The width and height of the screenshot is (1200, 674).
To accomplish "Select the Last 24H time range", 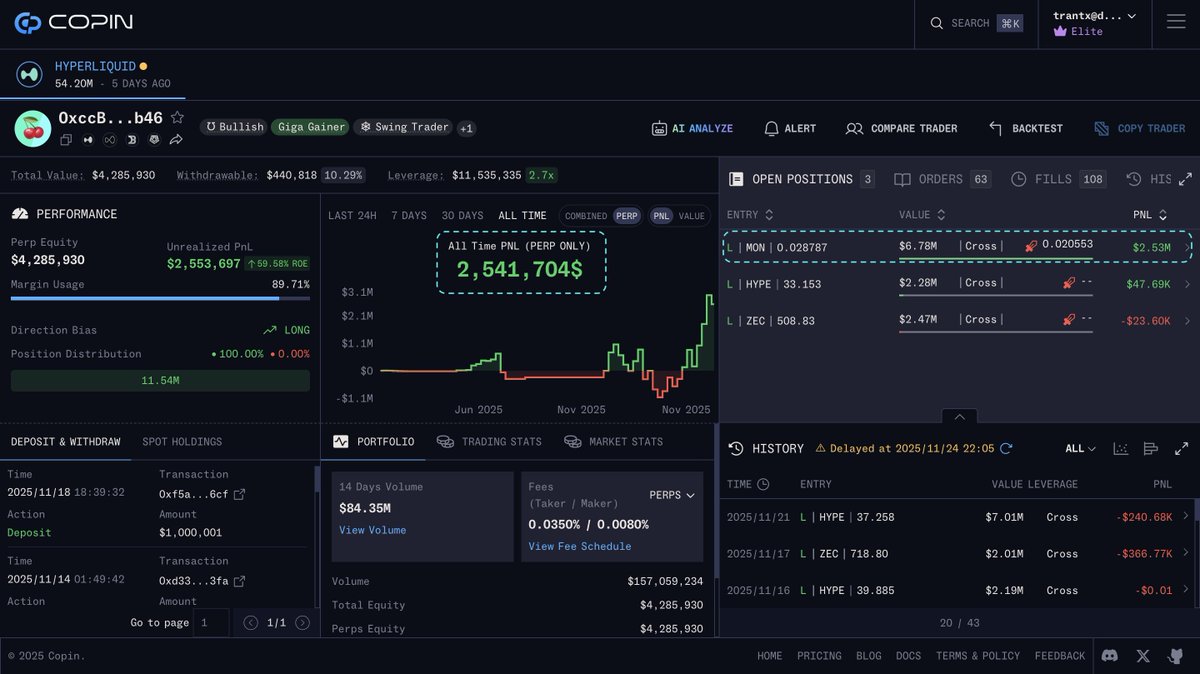I will pyautogui.click(x=352, y=215).
